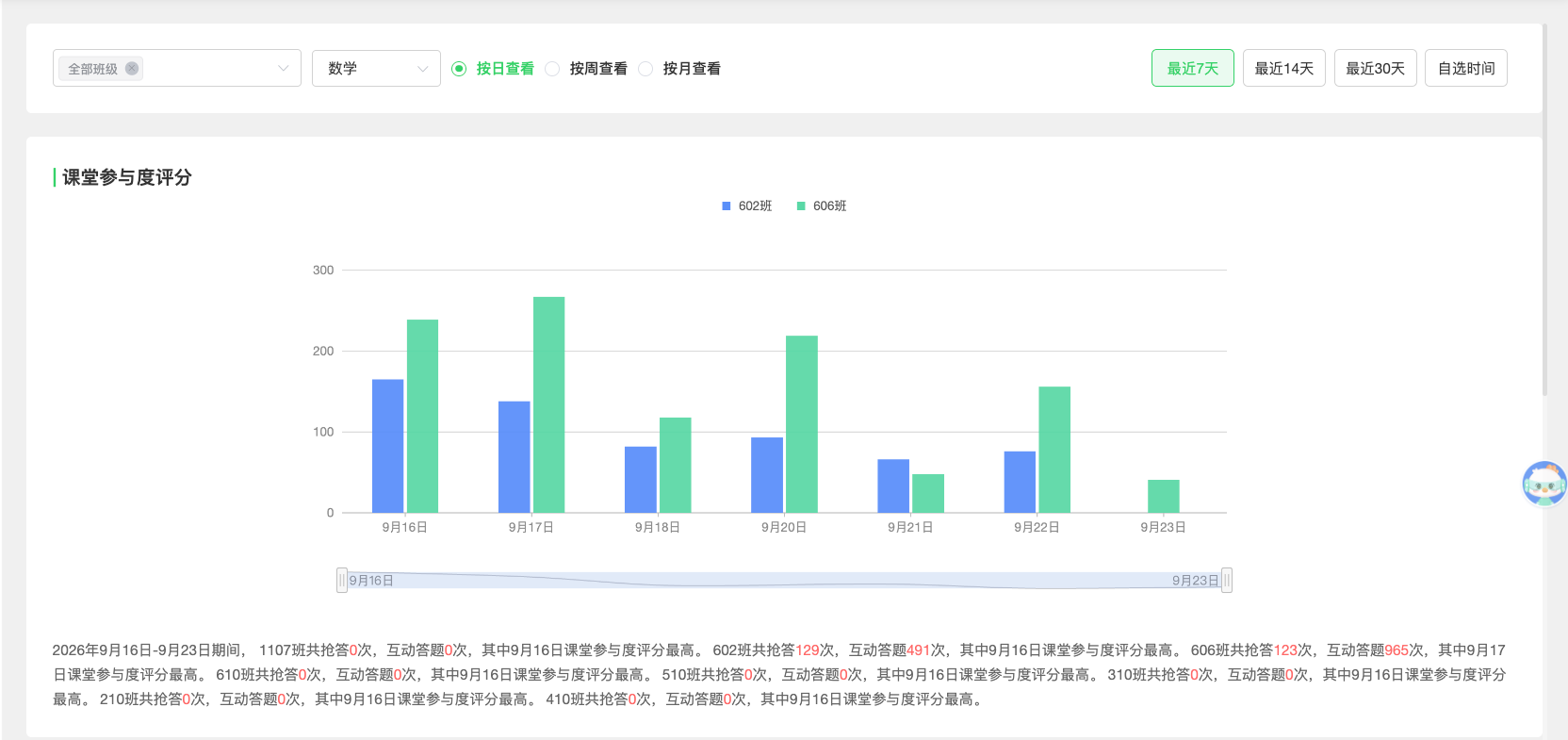Click the 606班 green bar for 9月22日
Viewport: 1568px width, 740px height.
tap(1054, 450)
